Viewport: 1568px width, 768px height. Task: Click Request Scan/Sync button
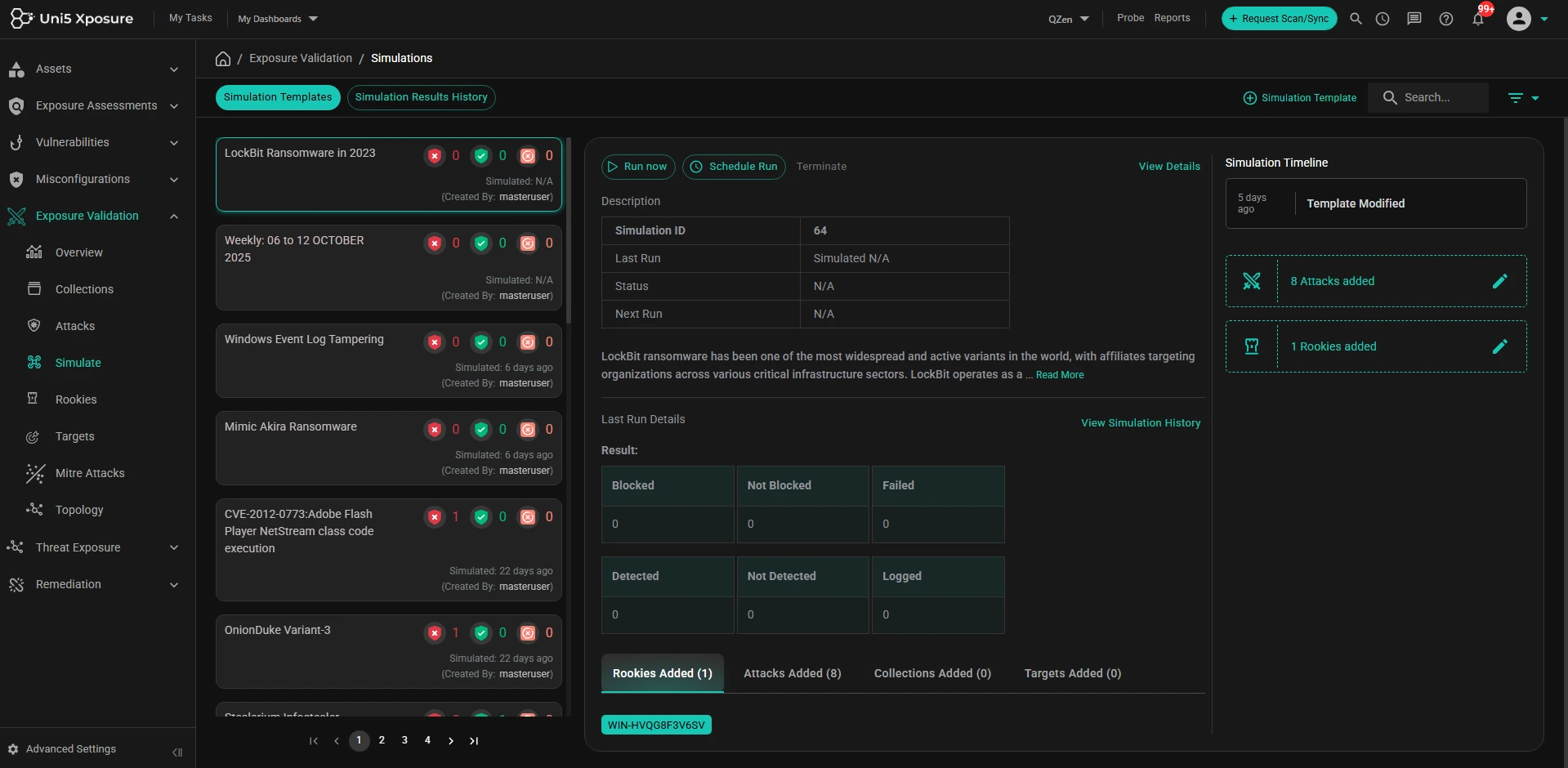[1280, 19]
